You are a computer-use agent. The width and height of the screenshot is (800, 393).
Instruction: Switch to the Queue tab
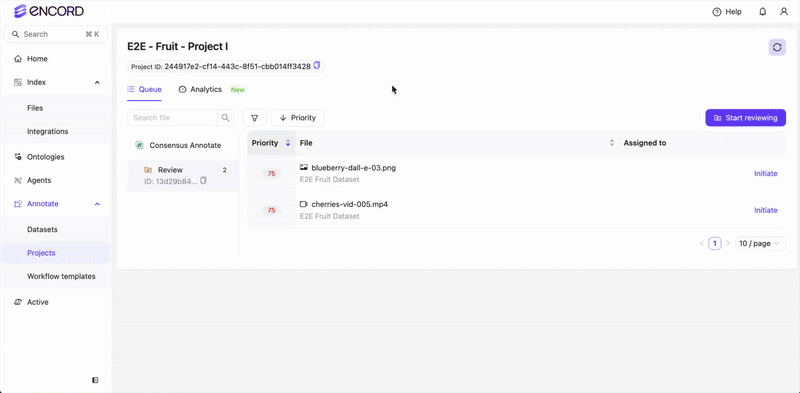tap(144, 89)
